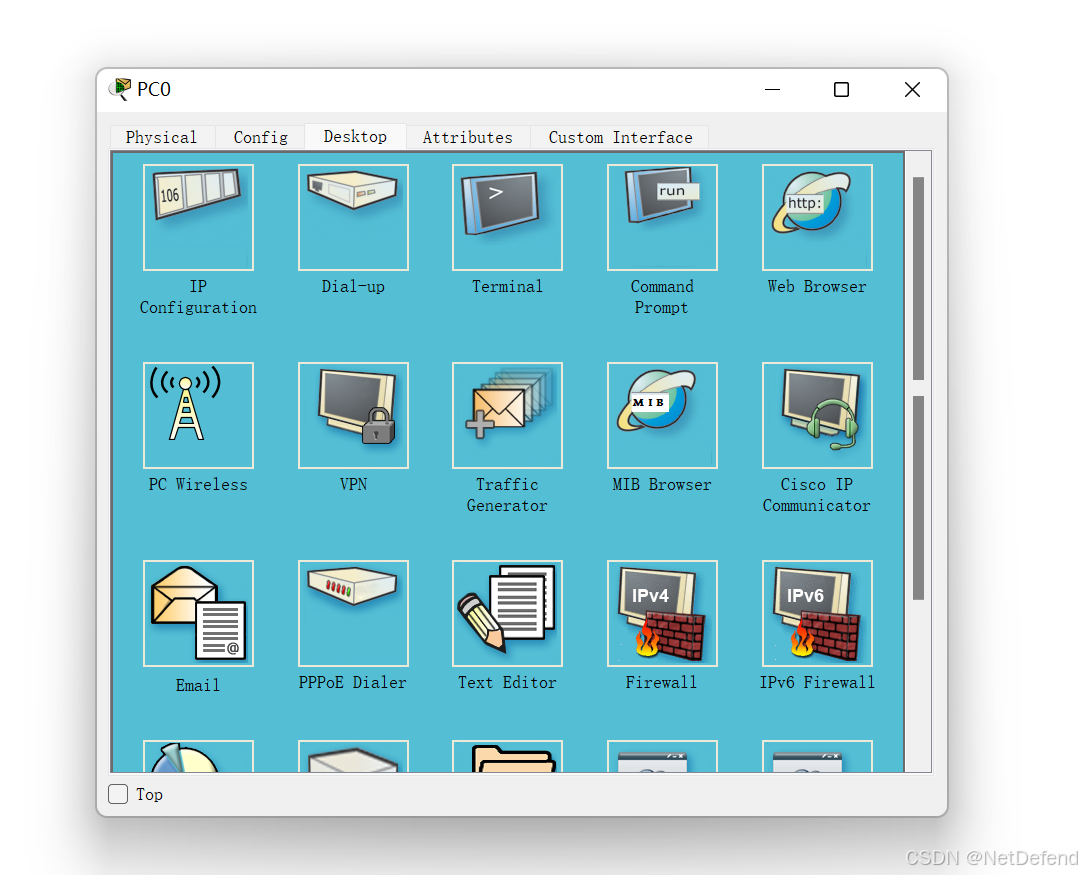
Task: Click the "Command Prompt" label text
Action: [662, 297]
